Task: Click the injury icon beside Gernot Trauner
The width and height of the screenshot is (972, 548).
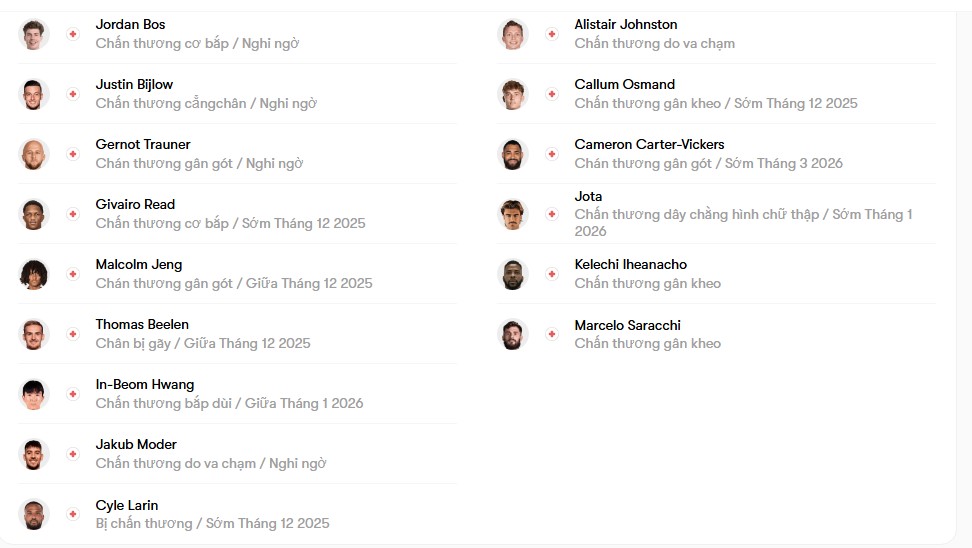Action: 72,154
